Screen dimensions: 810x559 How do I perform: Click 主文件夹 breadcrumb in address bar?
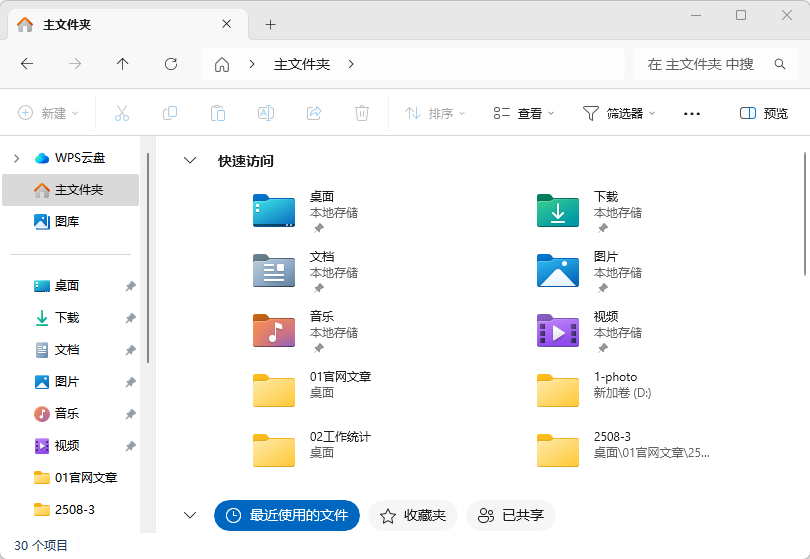[x=302, y=64]
